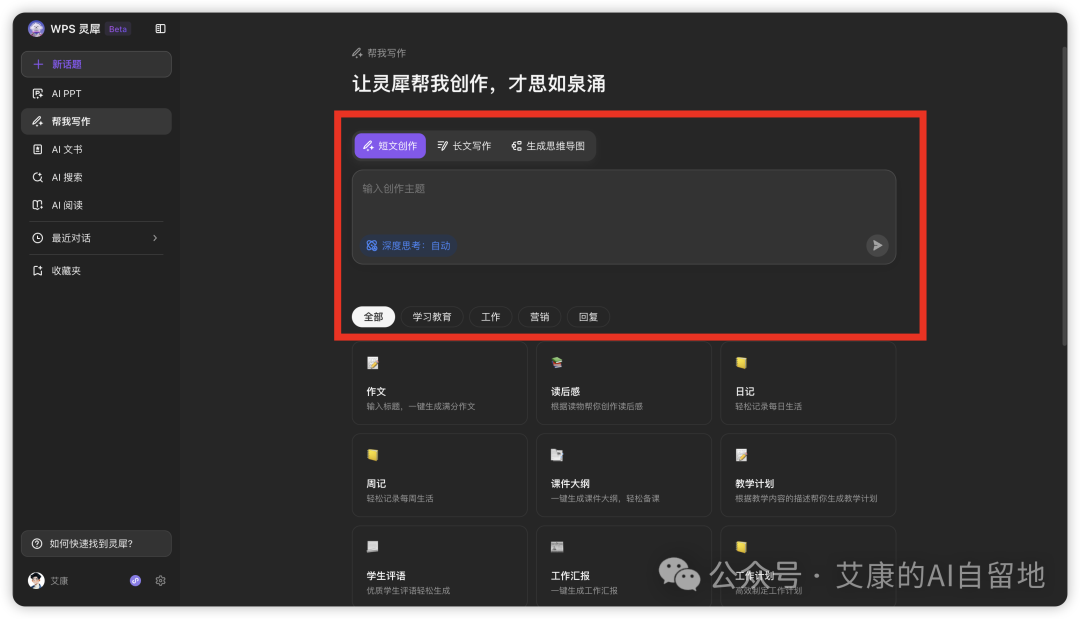The image size is (1080, 619).
Task: Enable the 营销 filter chip
Action: point(540,316)
